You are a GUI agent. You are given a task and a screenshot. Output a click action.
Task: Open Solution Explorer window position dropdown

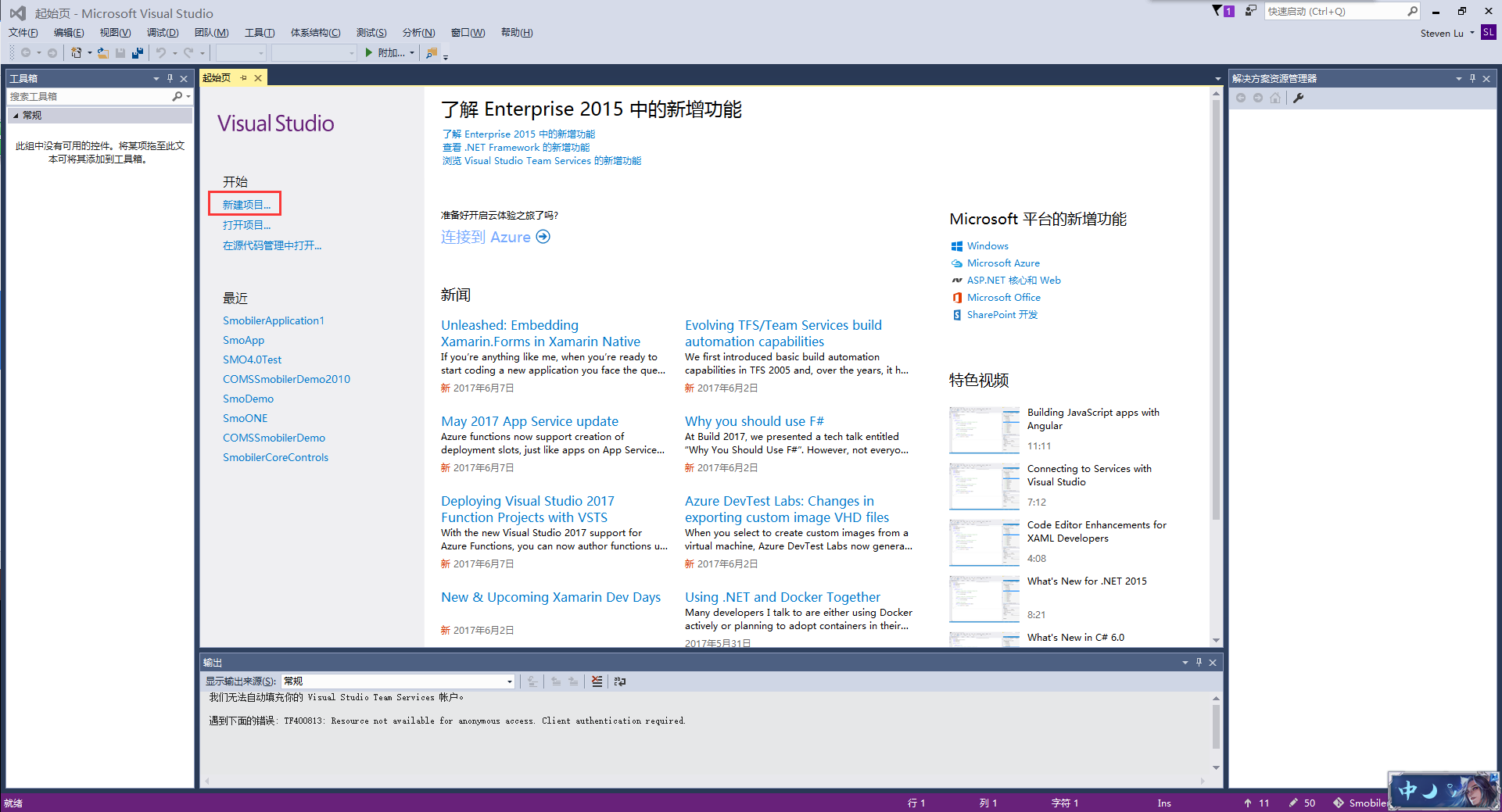pyautogui.click(x=1459, y=78)
